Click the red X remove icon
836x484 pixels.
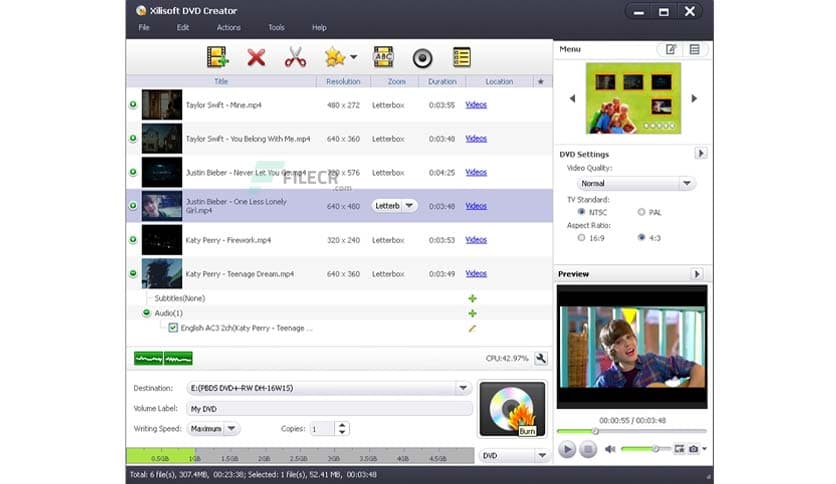[256, 57]
